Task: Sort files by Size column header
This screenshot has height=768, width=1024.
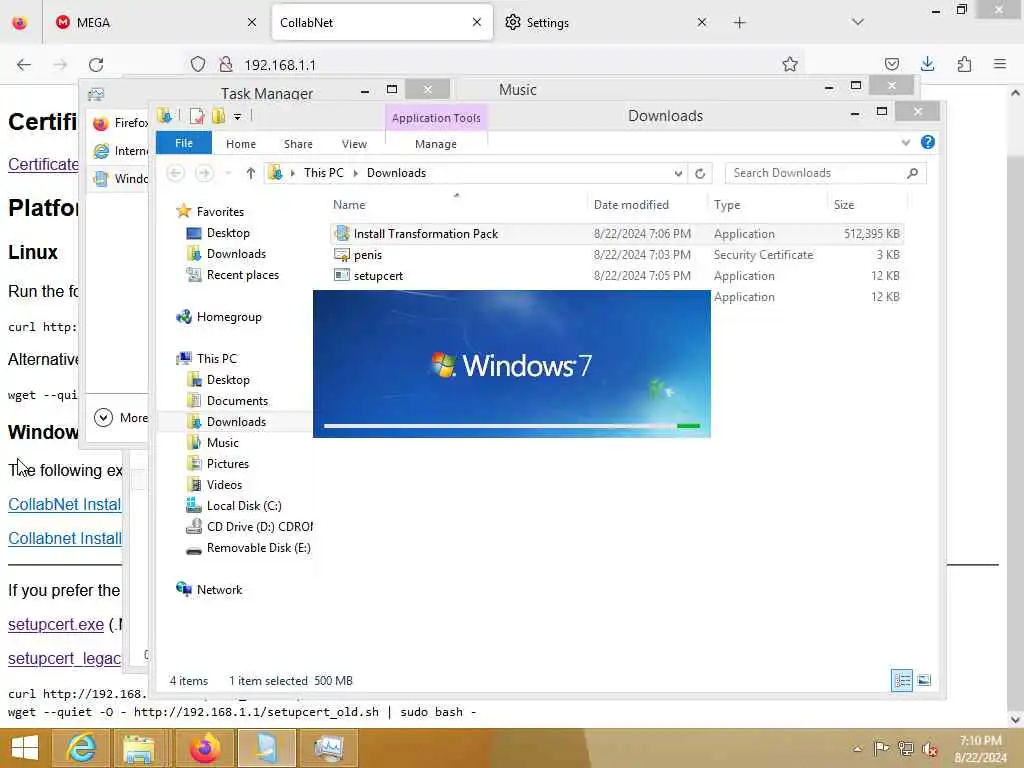Action: (x=844, y=204)
